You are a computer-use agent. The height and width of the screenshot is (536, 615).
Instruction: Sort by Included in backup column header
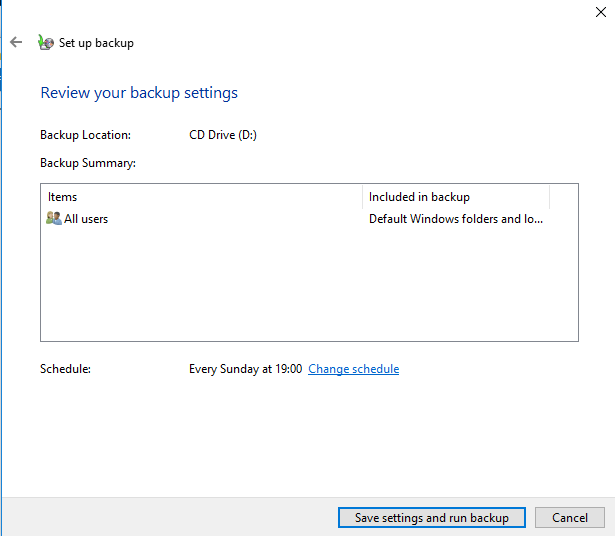tap(456, 197)
